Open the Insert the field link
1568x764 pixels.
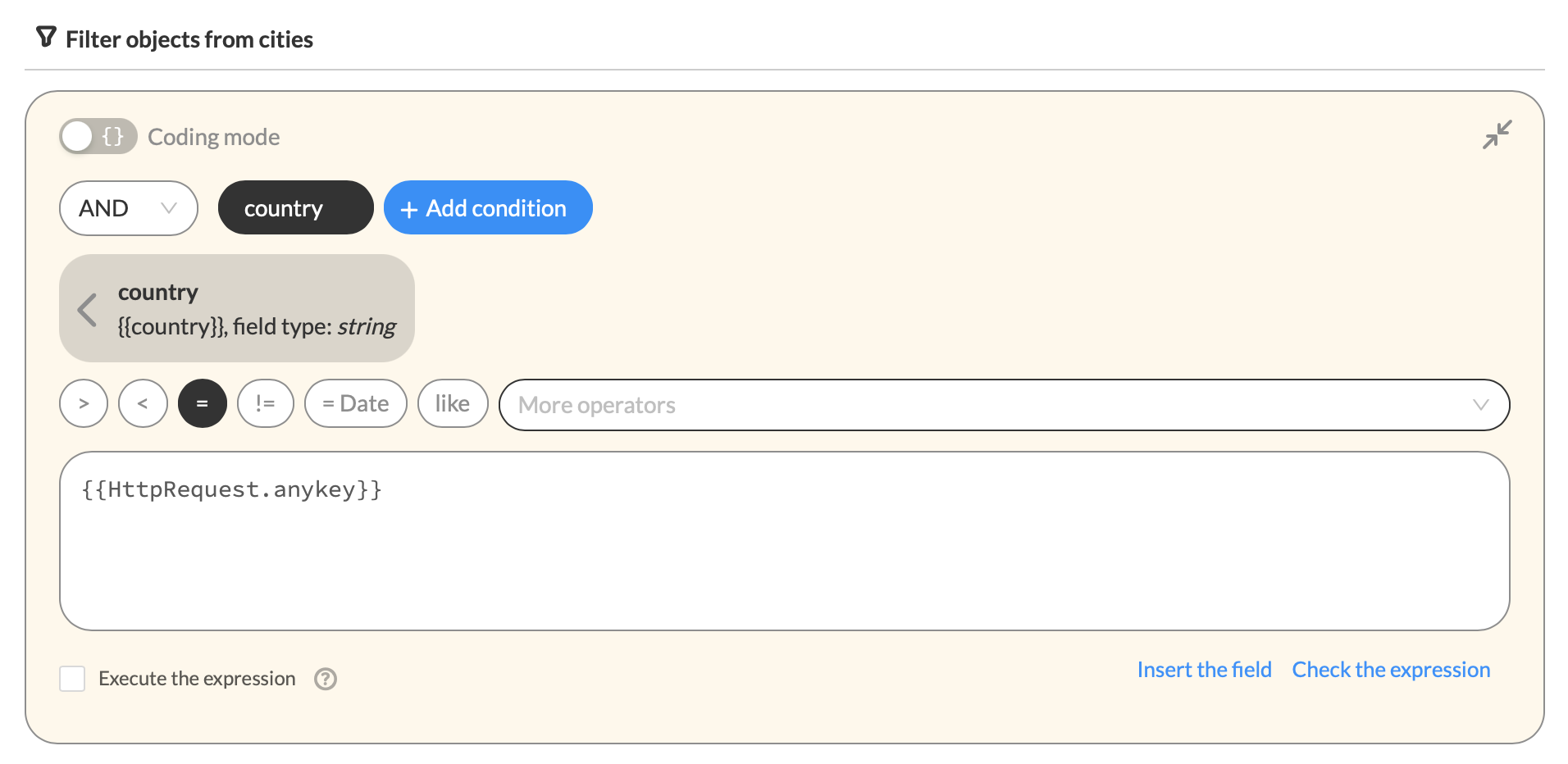tap(1204, 670)
